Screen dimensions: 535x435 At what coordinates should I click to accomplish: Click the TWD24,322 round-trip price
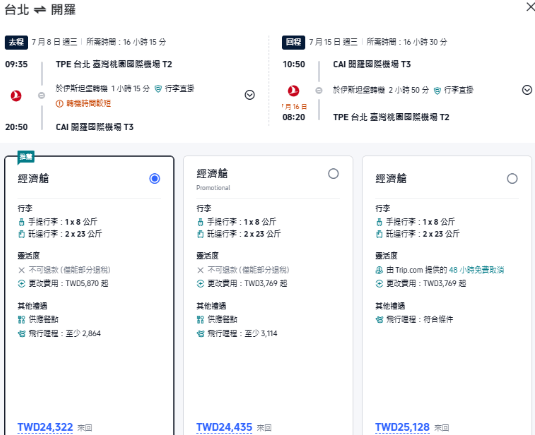pyautogui.click(x=45, y=427)
